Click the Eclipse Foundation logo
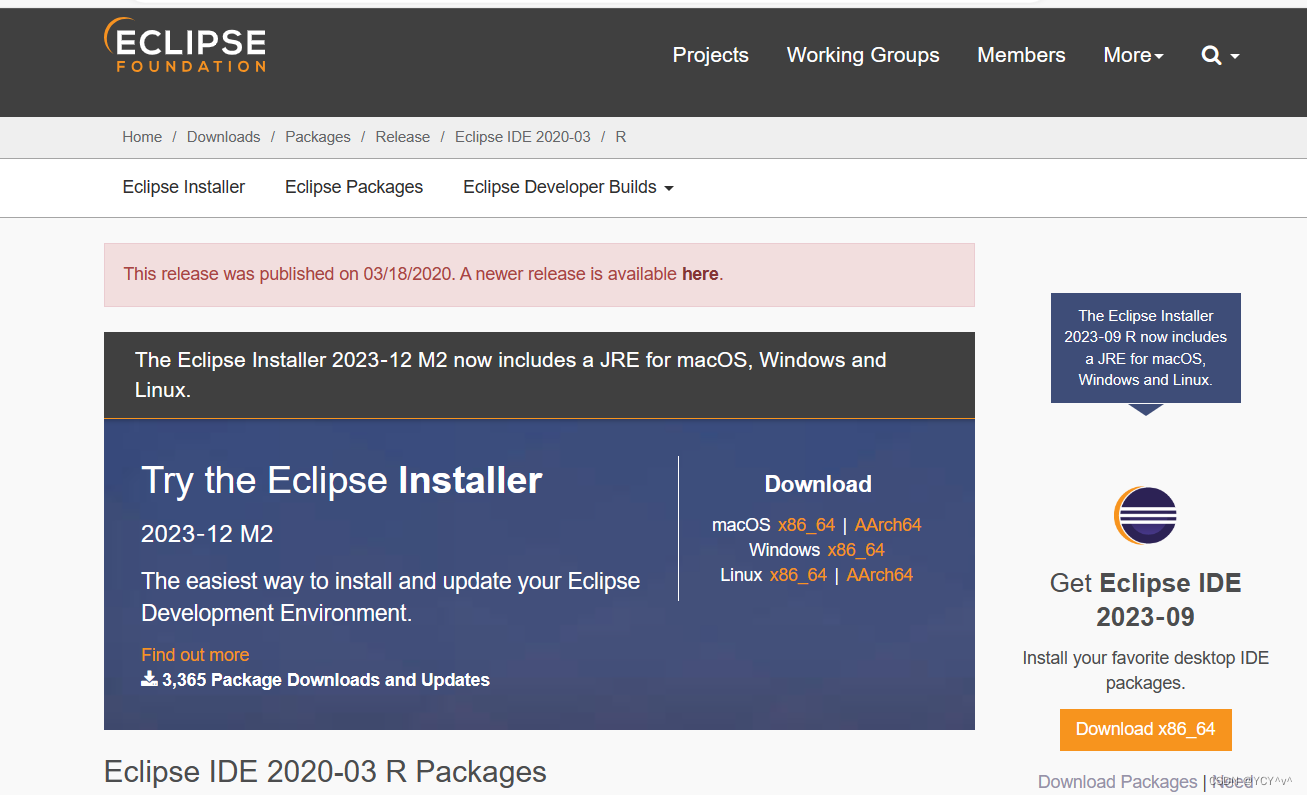This screenshot has width=1307, height=795. click(x=185, y=44)
